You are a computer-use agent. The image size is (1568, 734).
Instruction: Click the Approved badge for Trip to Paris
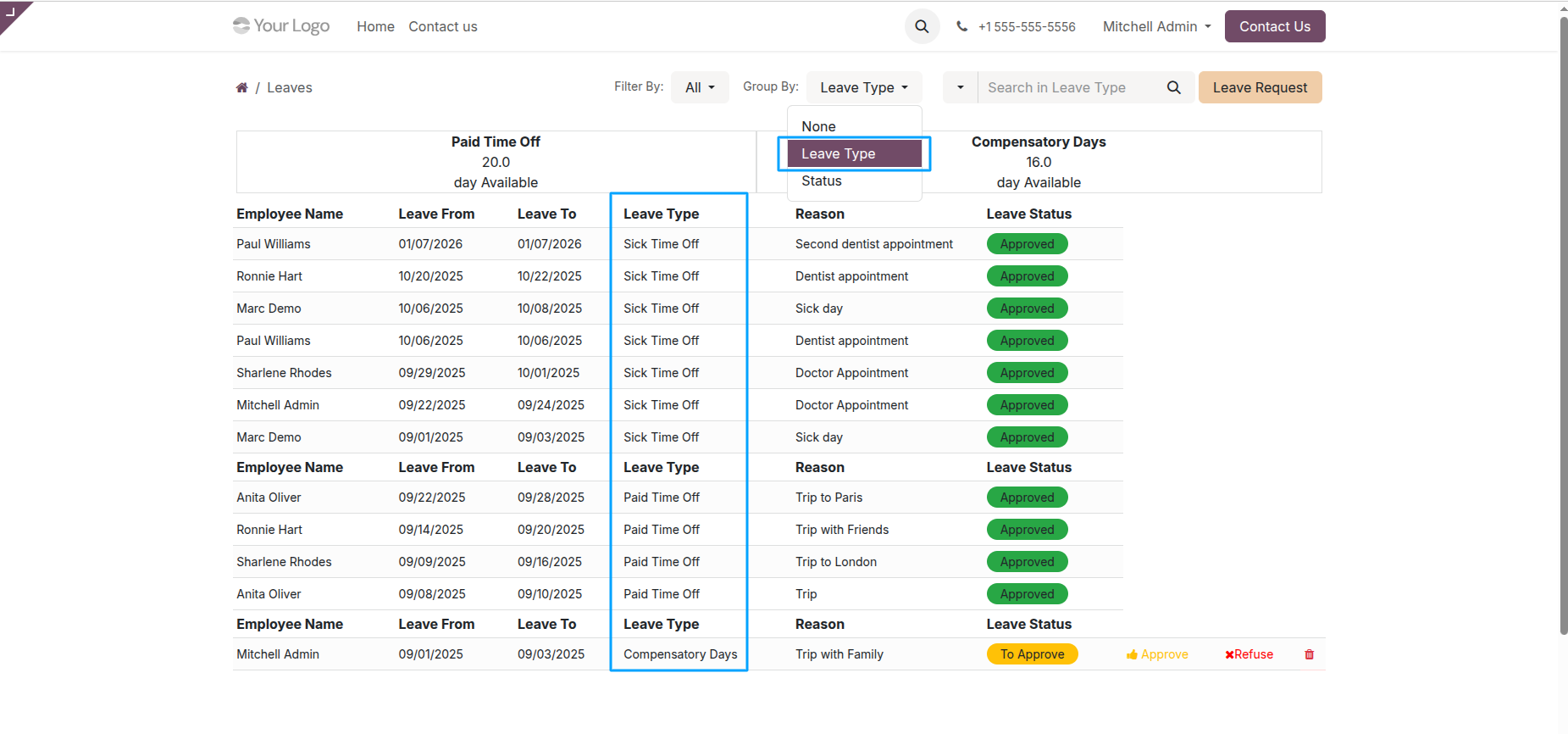pos(1027,498)
